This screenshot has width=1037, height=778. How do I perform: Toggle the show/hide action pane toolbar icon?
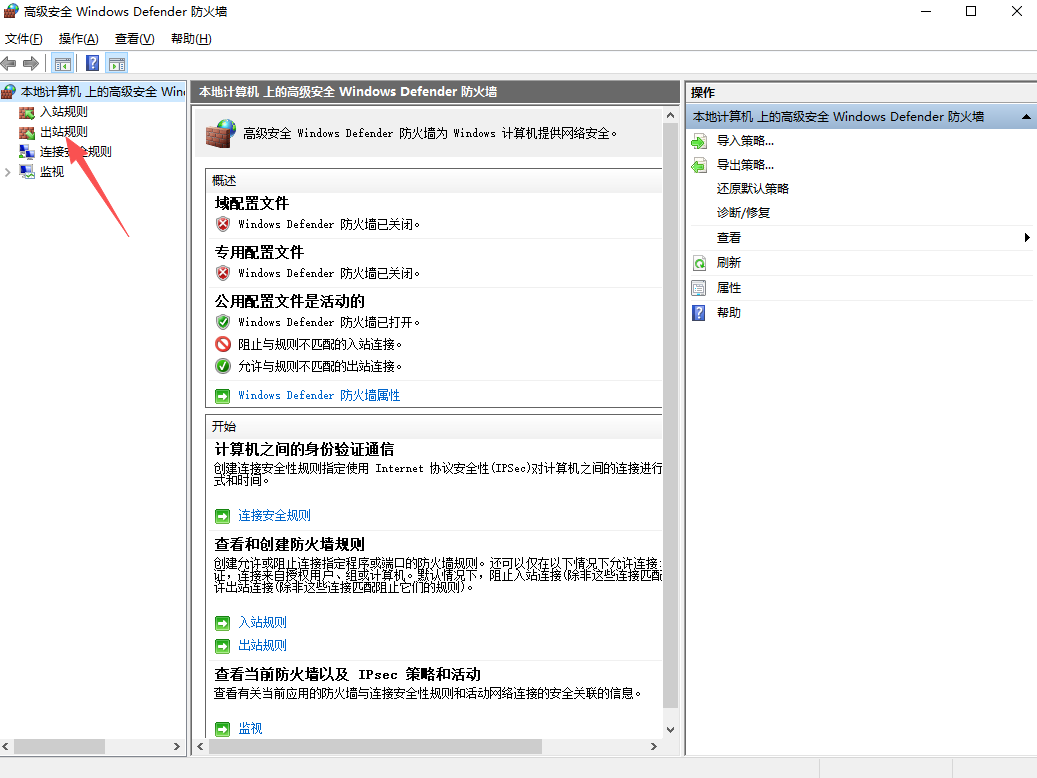[x=116, y=62]
